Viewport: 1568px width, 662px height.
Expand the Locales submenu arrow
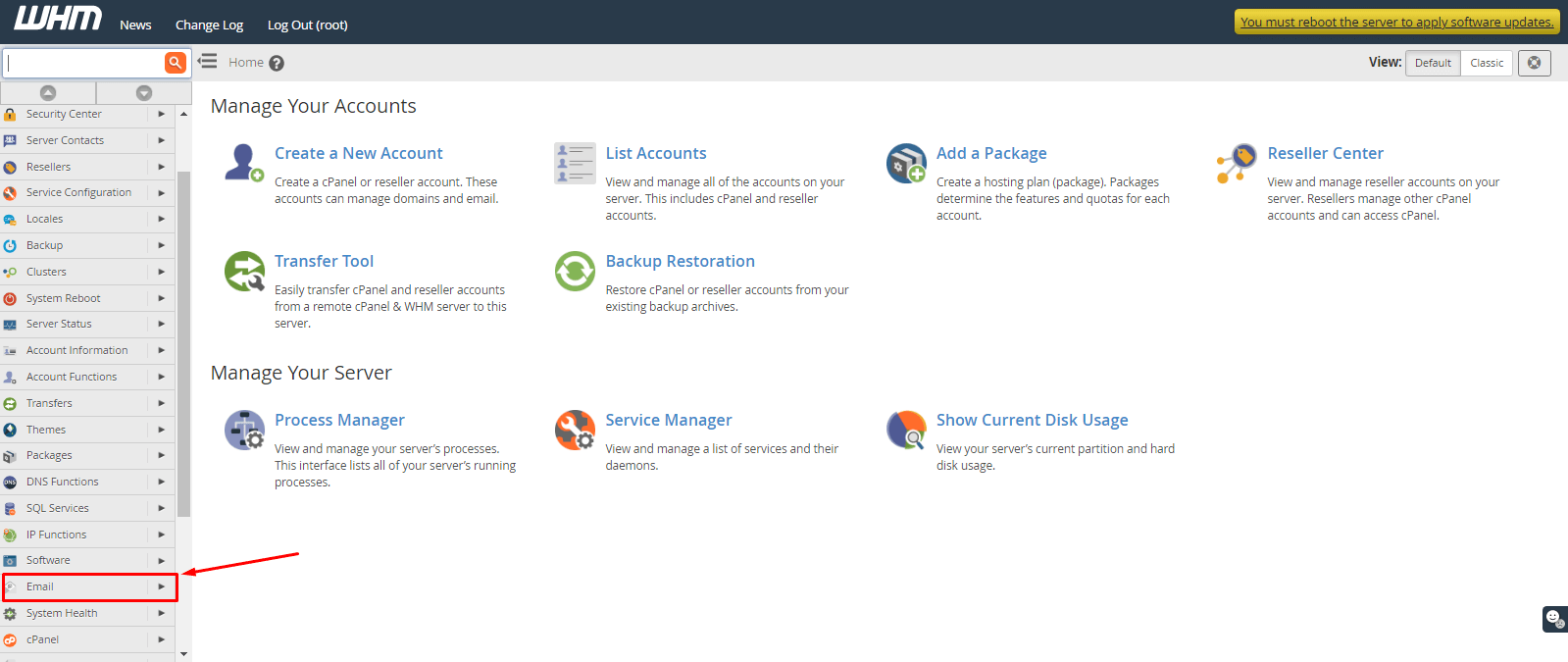pyautogui.click(x=161, y=219)
